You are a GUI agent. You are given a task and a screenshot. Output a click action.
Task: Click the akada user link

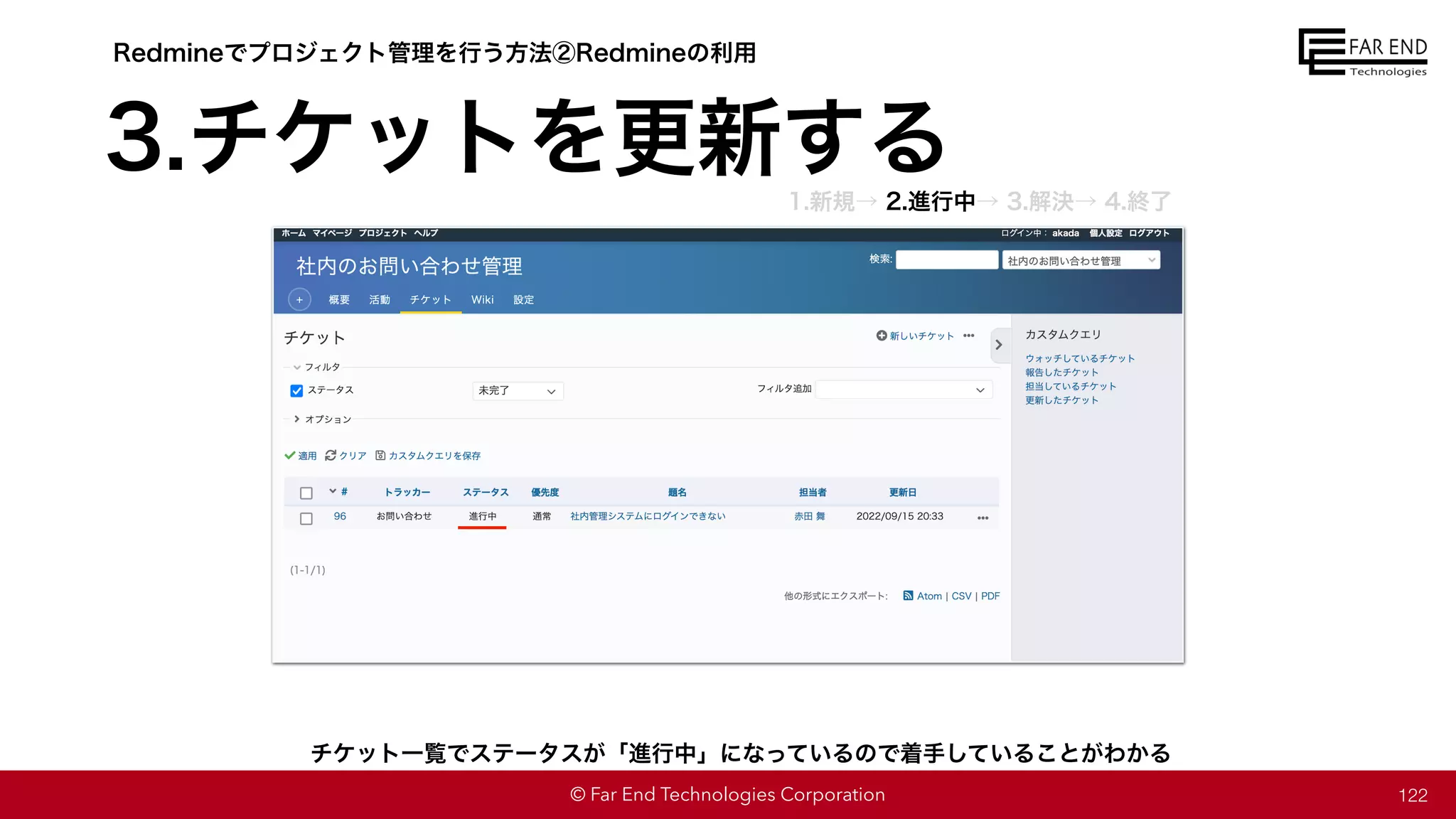coord(1066,233)
